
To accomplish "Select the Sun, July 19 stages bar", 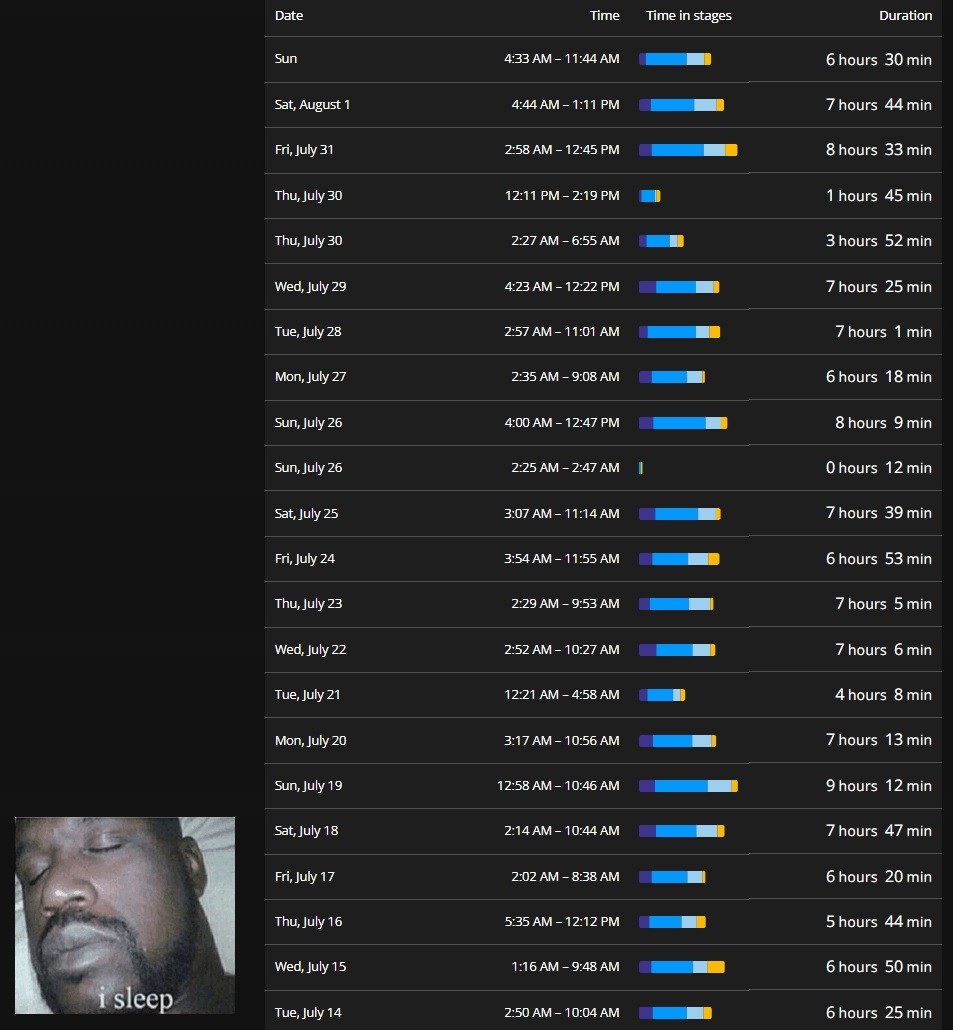I will (688, 786).
